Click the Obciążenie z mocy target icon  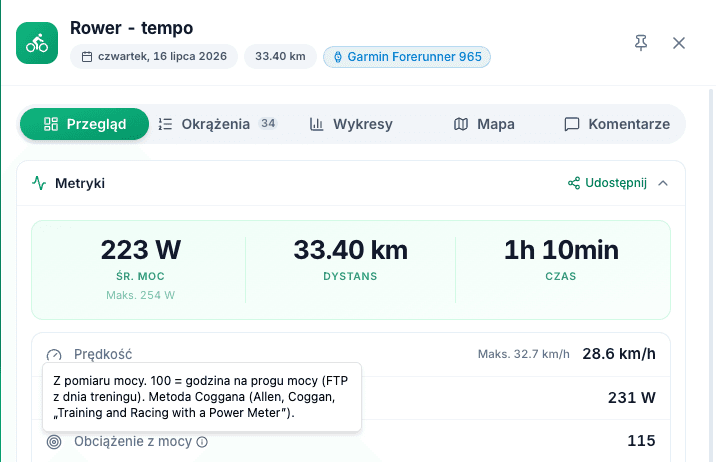(54, 442)
